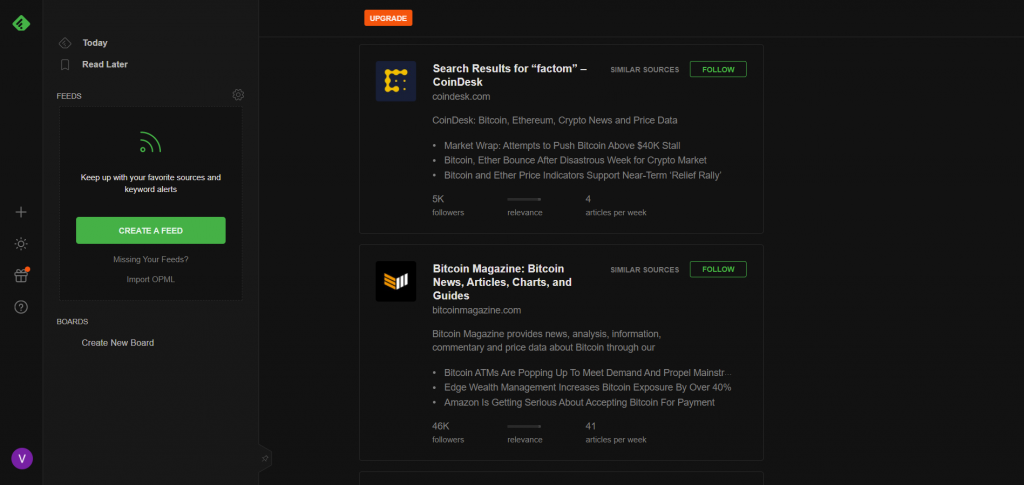Click the orange Upgrade button
Screen dimensions: 1024x485
coord(388,18)
